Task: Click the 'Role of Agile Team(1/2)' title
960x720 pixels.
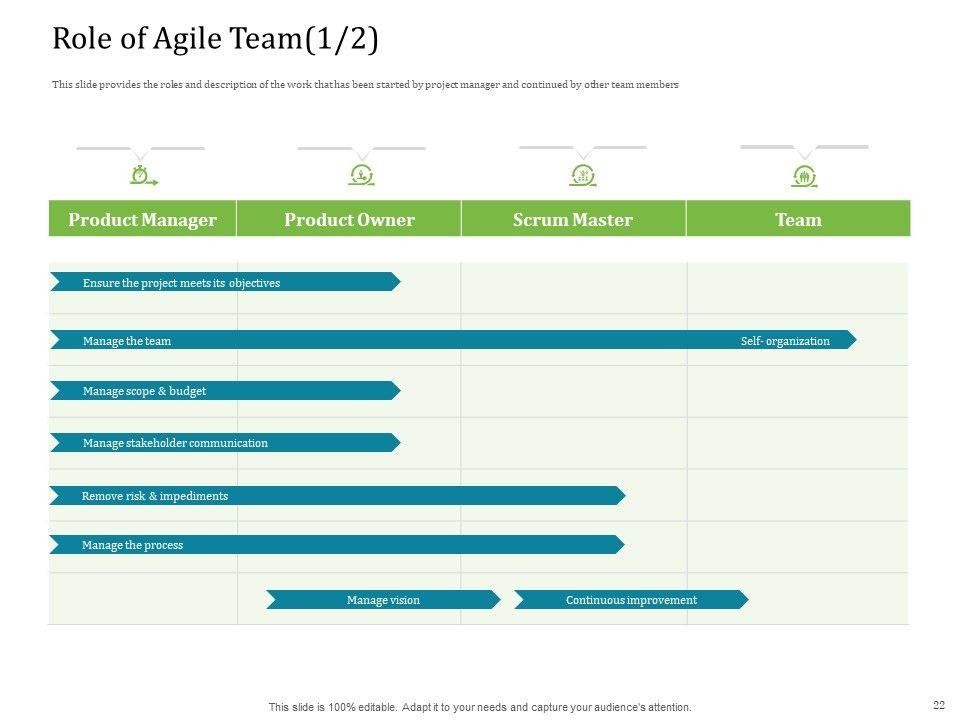Action: pos(215,39)
